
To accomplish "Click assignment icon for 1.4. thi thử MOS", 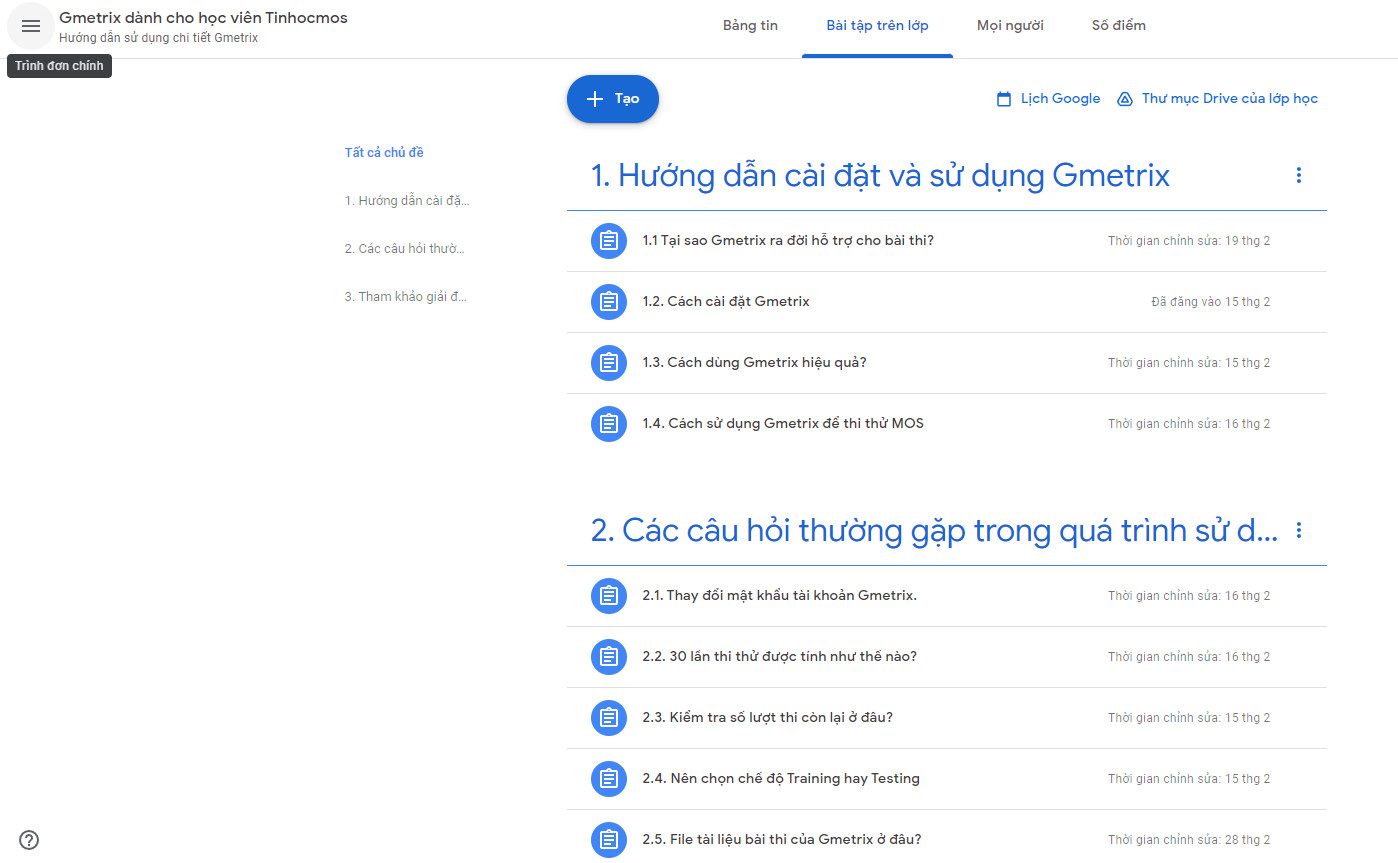I will pyautogui.click(x=609, y=424).
